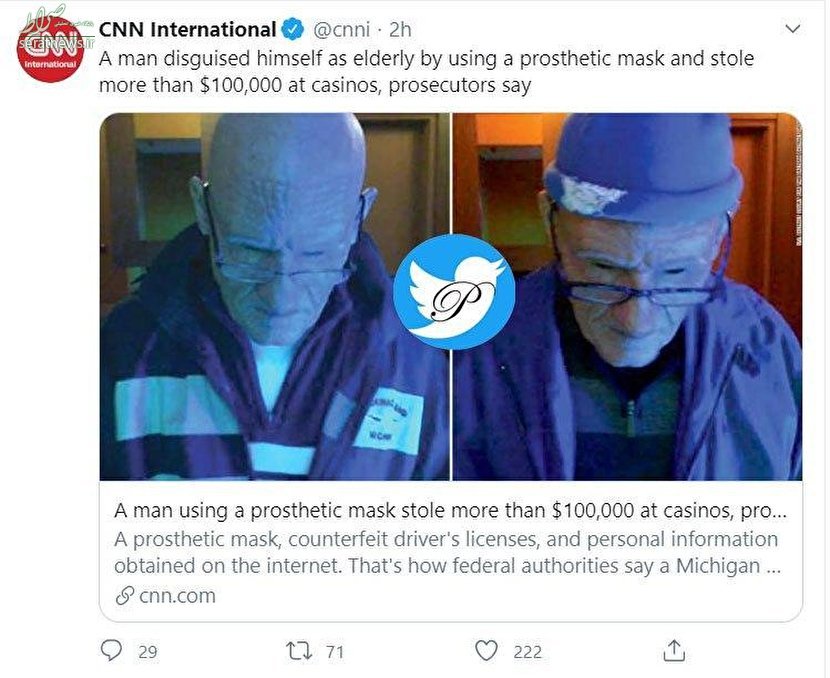The width and height of the screenshot is (830, 678).
Task: Expand the tweet options chevron
Action: pyautogui.click(x=792, y=29)
